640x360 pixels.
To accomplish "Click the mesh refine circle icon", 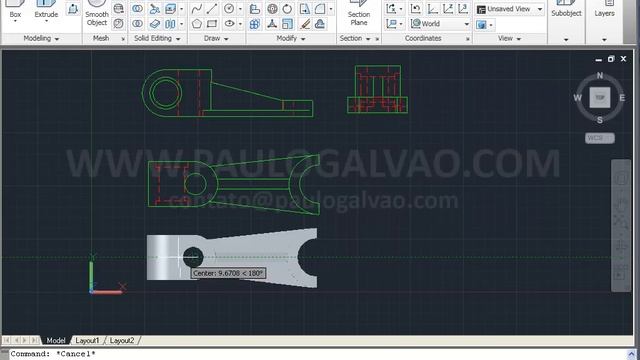I will pos(118,24).
